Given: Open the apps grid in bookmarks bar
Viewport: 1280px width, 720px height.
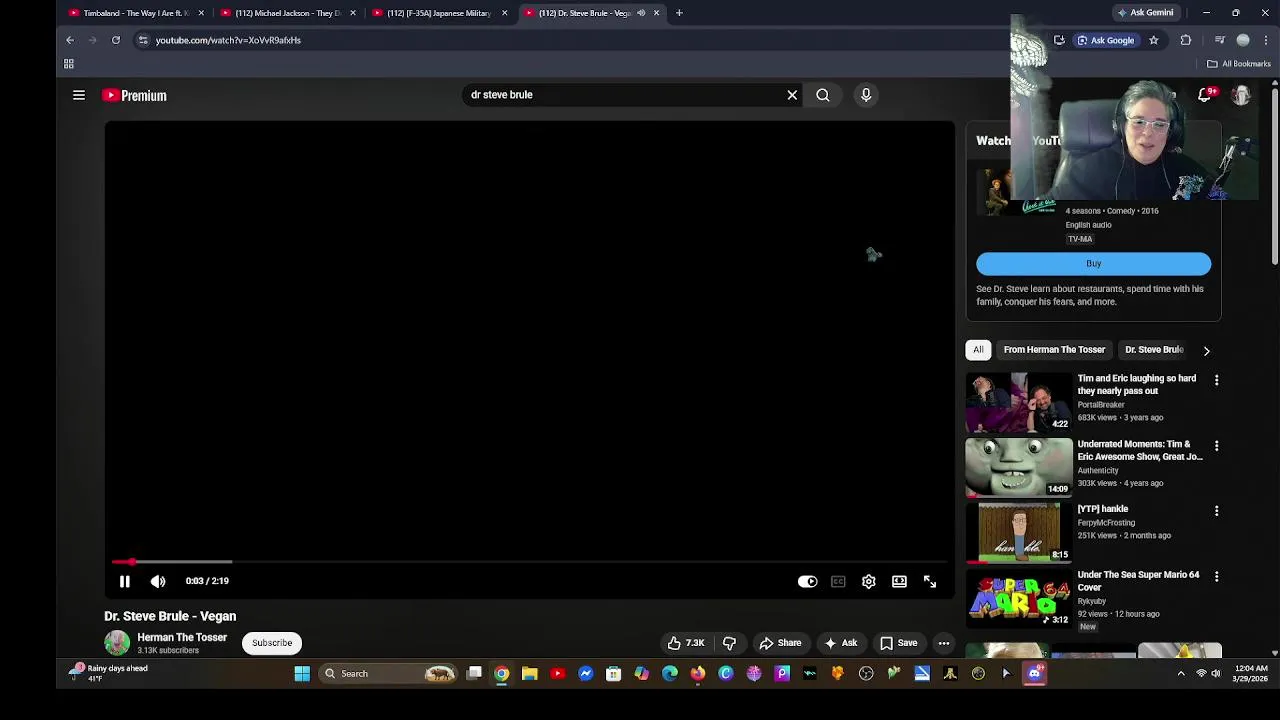Looking at the screenshot, I should (69, 64).
